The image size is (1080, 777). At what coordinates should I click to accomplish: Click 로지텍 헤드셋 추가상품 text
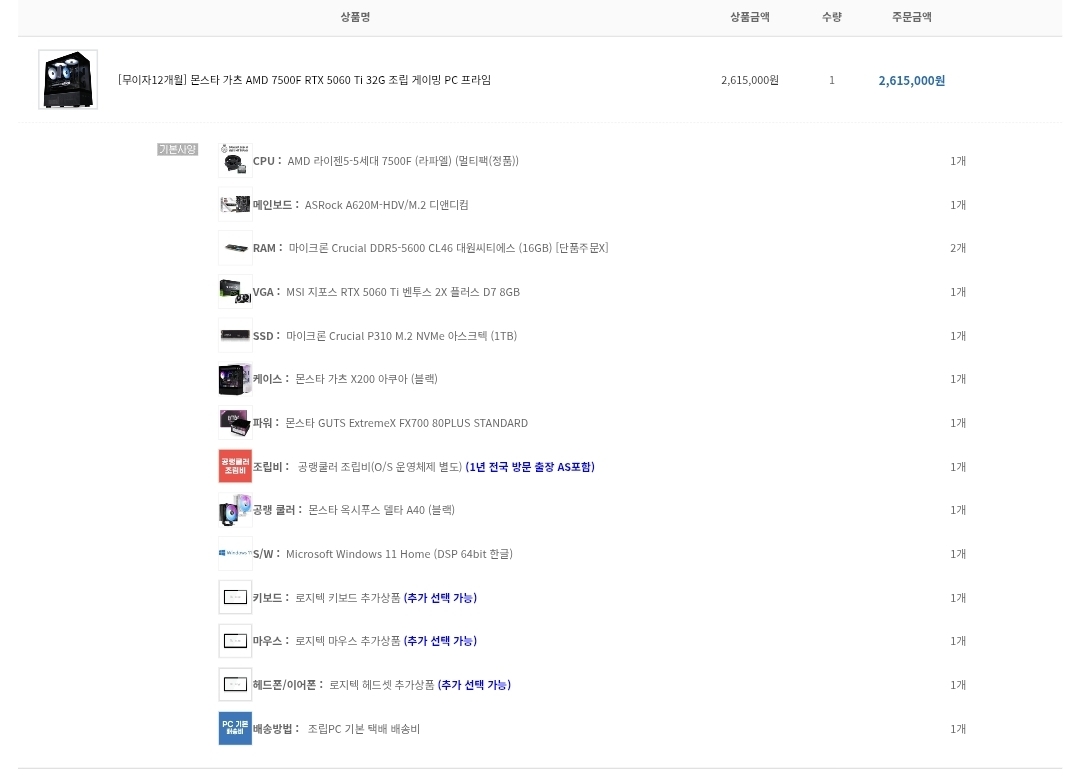pyautogui.click(x=382, y=685)
